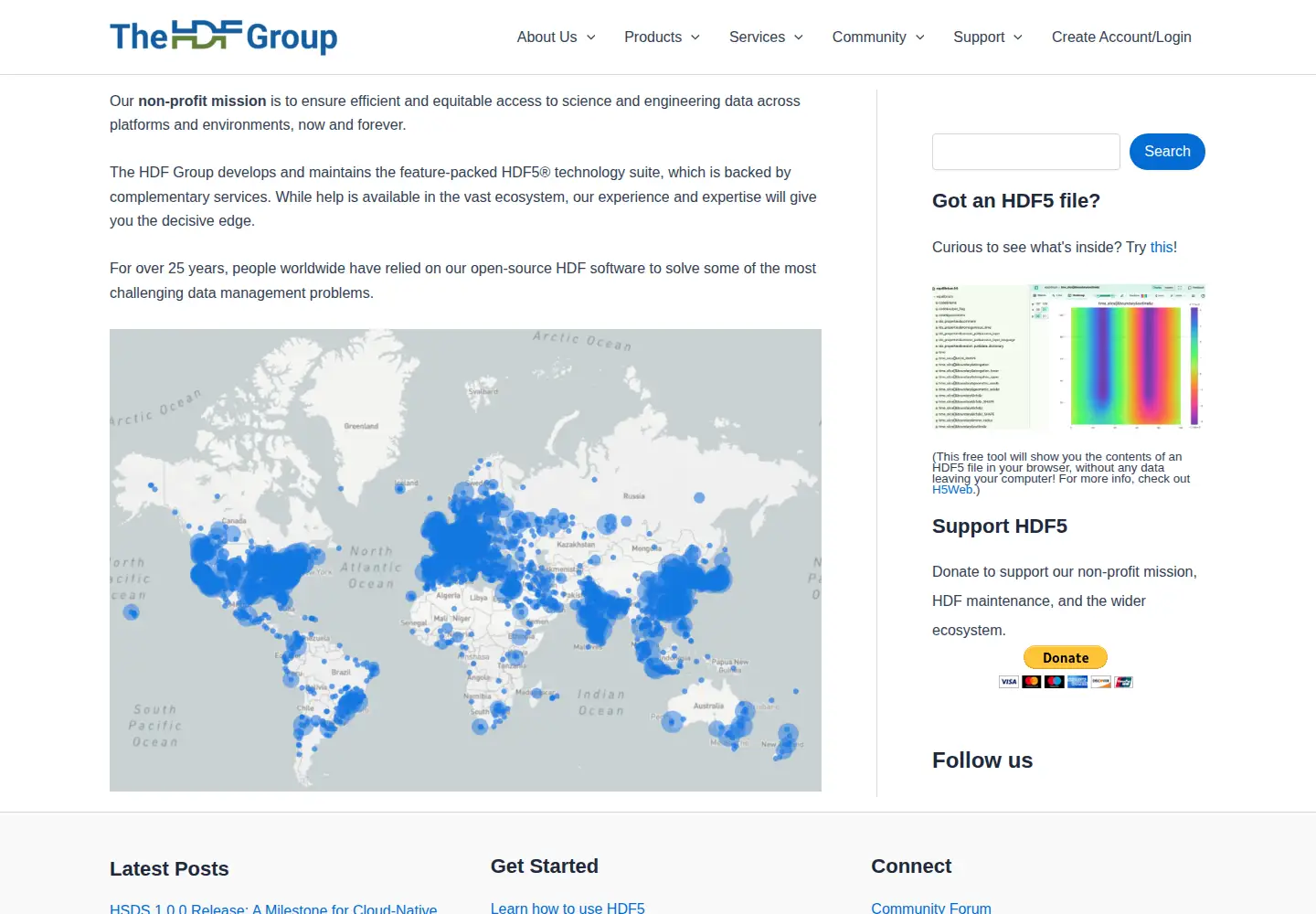The width and height of the screenshot is (1316, 914).
Task: Open the H5Web link
Action: 952,490
